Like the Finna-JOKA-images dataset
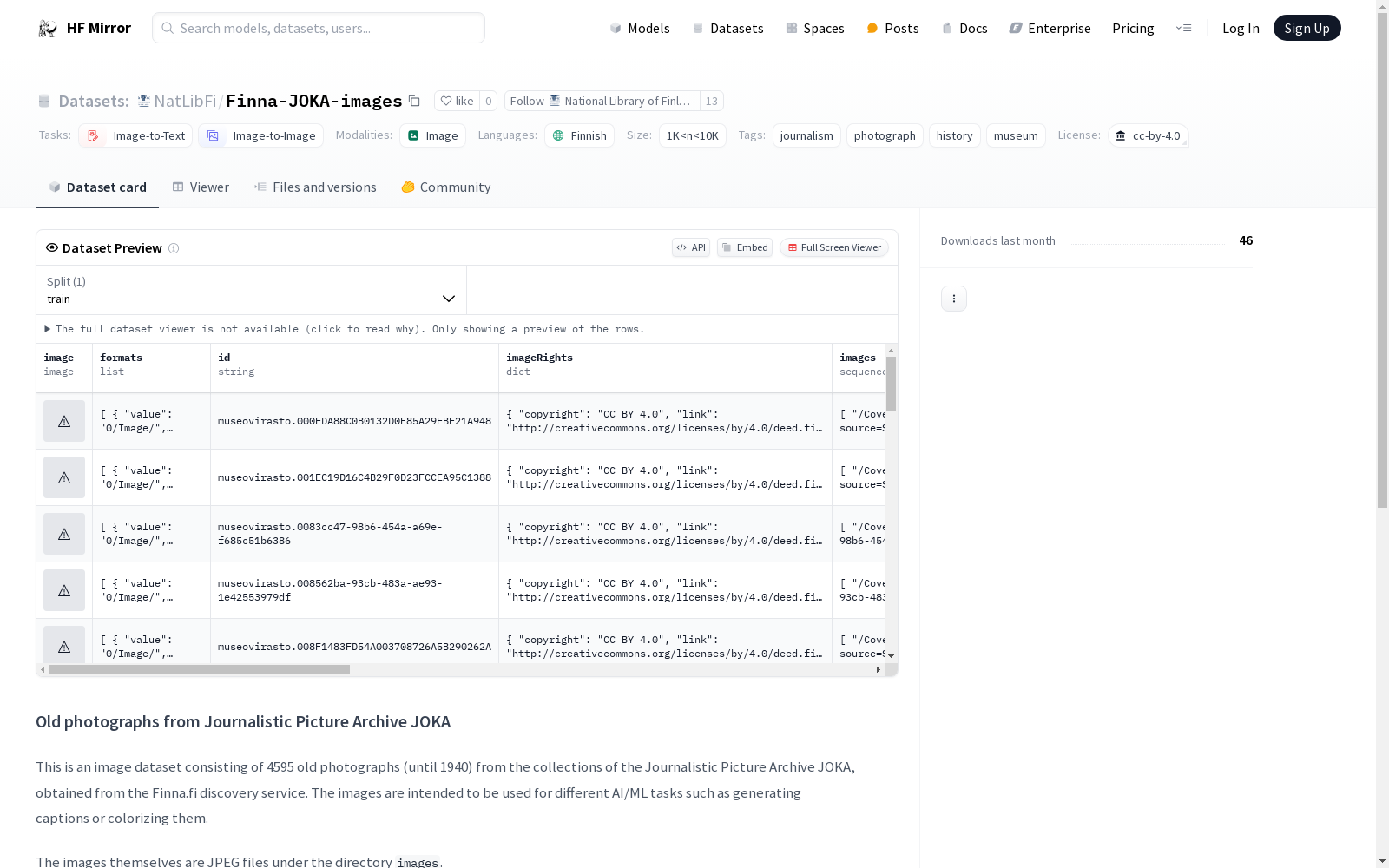Viewport: 1389px width, 868px height. [x=457, y=101]
